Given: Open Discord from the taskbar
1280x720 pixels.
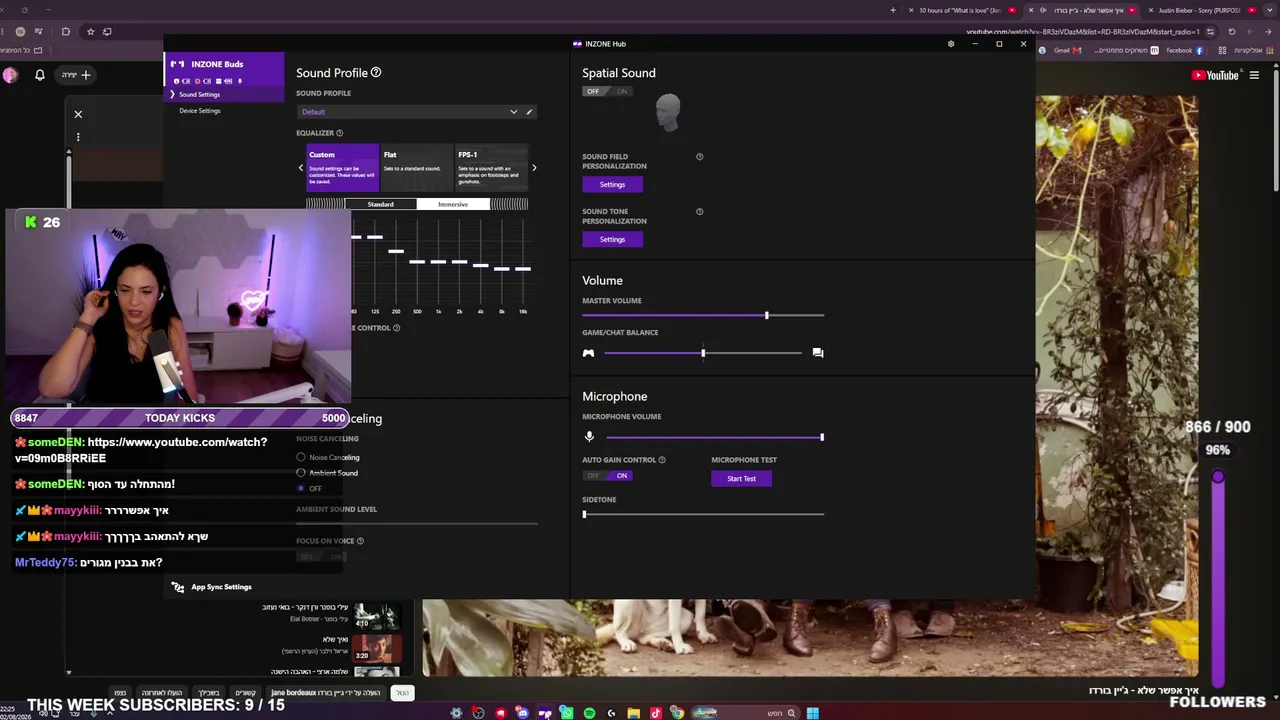Looking at the screenshot, I should pos(522,713).
